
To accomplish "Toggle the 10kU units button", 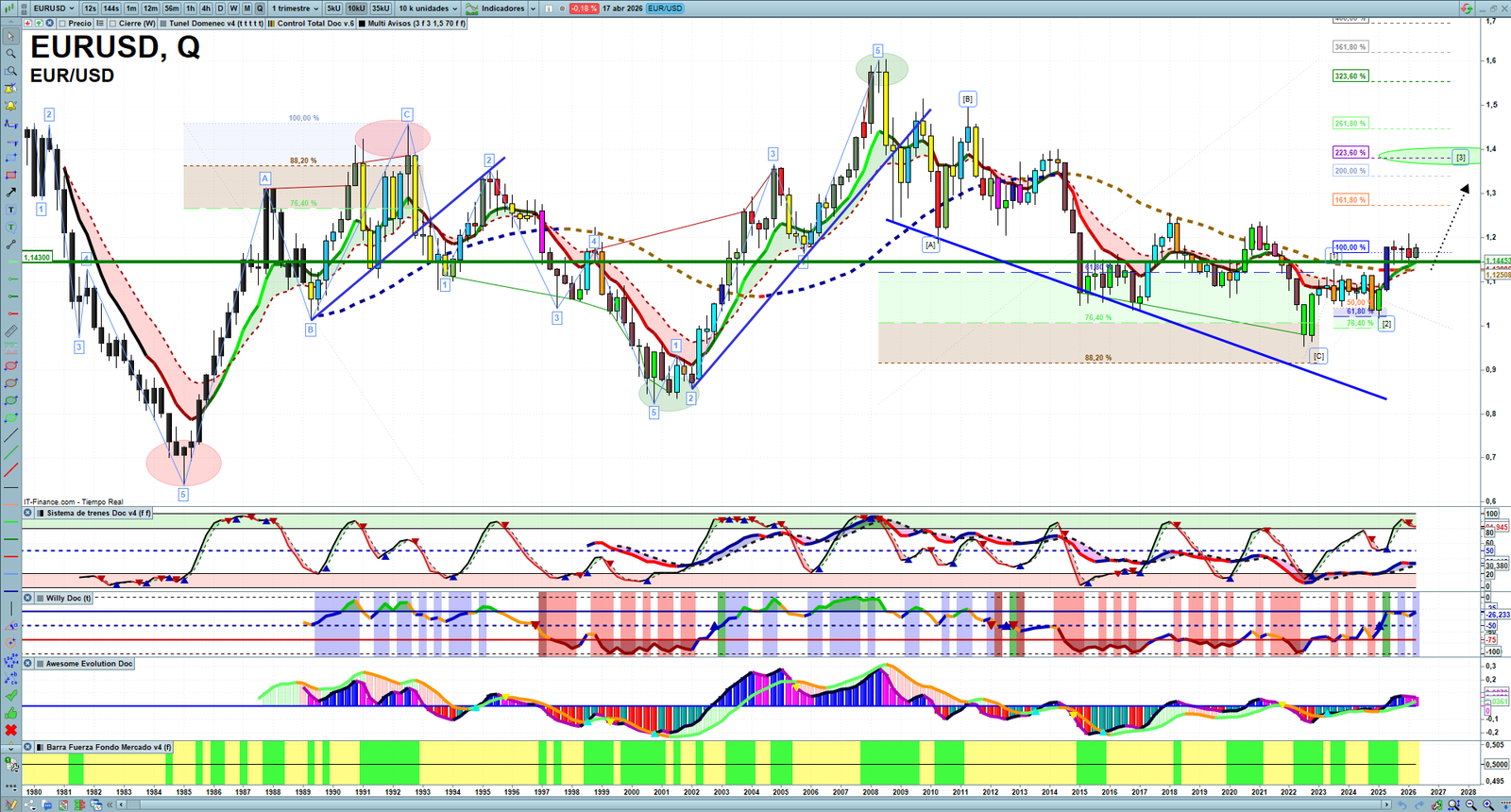I will [x=356, y=8].
